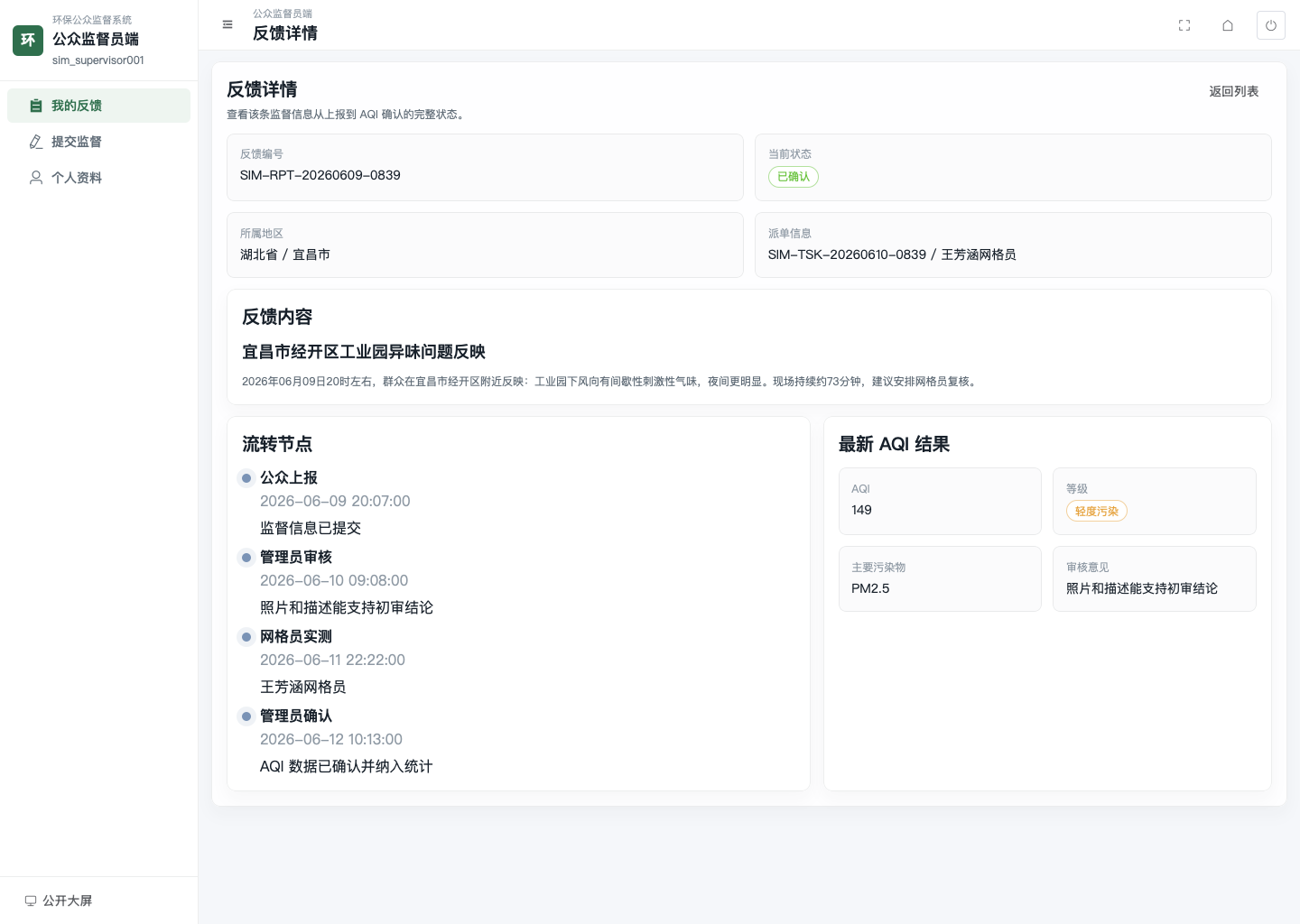Click the 网格员实测 timeline dot
The width and height of the screenshot is (1300, 924).
tap(246, 637)
